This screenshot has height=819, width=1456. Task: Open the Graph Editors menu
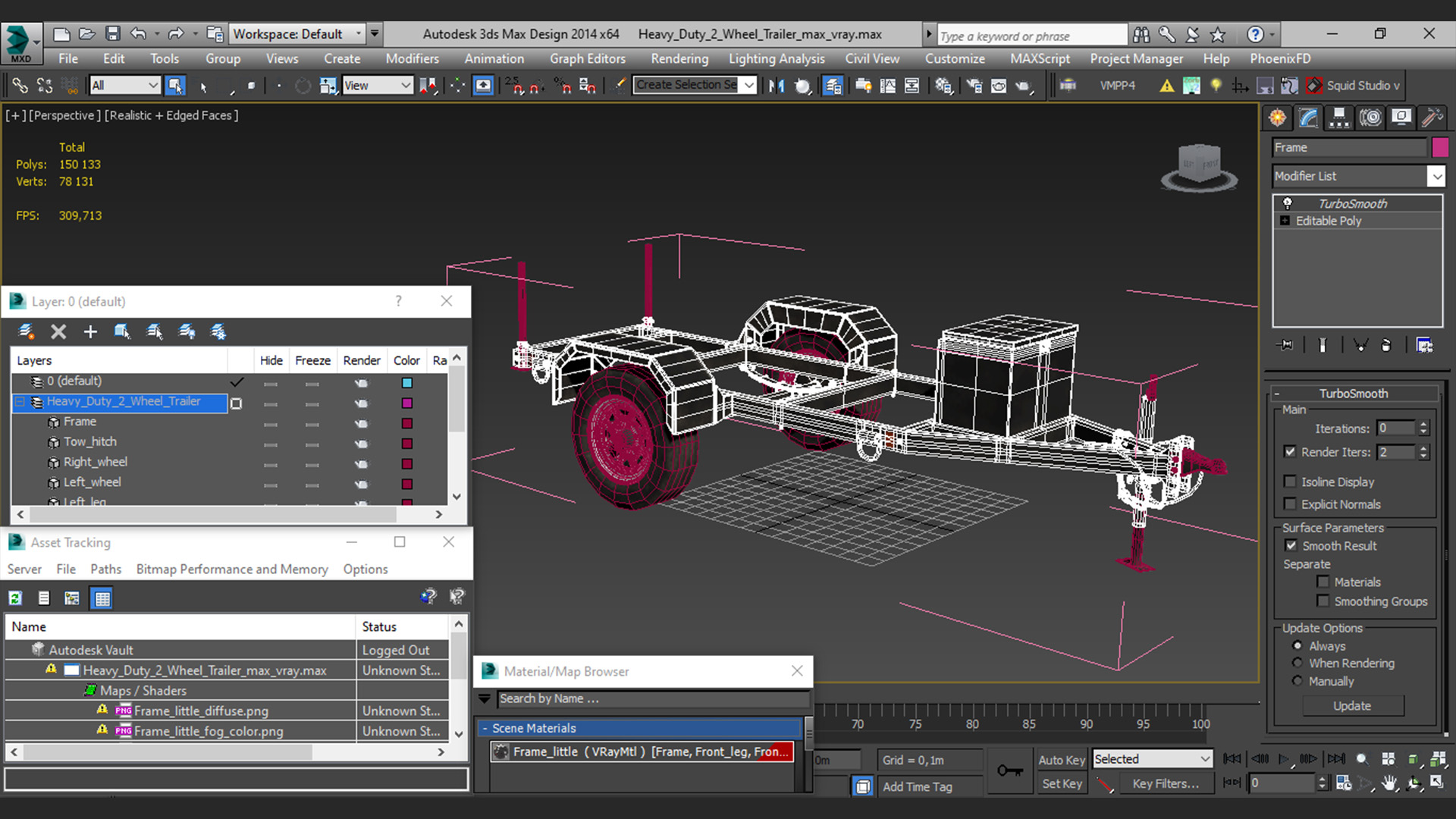coord(588,58)
